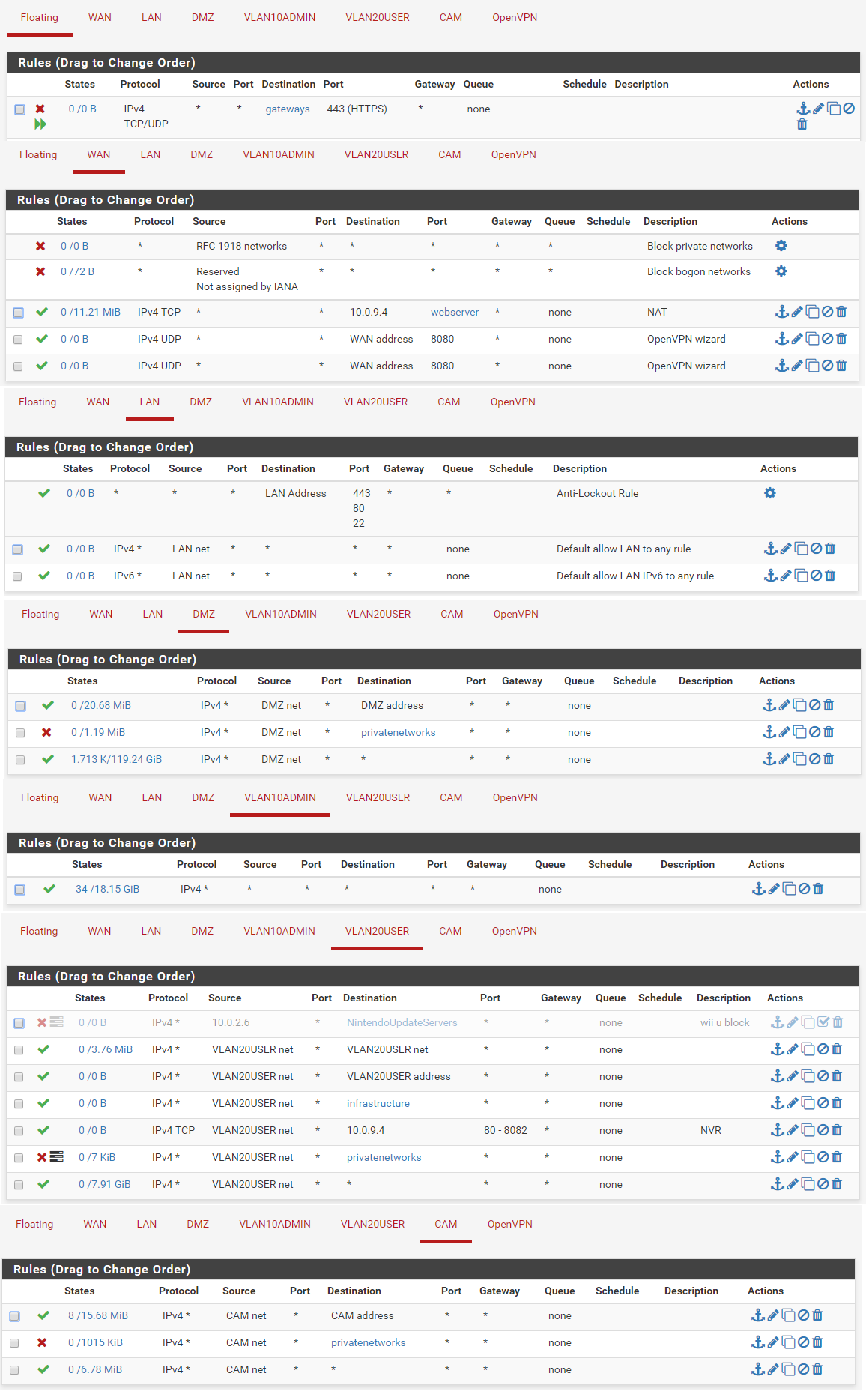866x1400 pixels.
Task: Click the 0 /72 B bogon states link
Action: pos(77,271)
